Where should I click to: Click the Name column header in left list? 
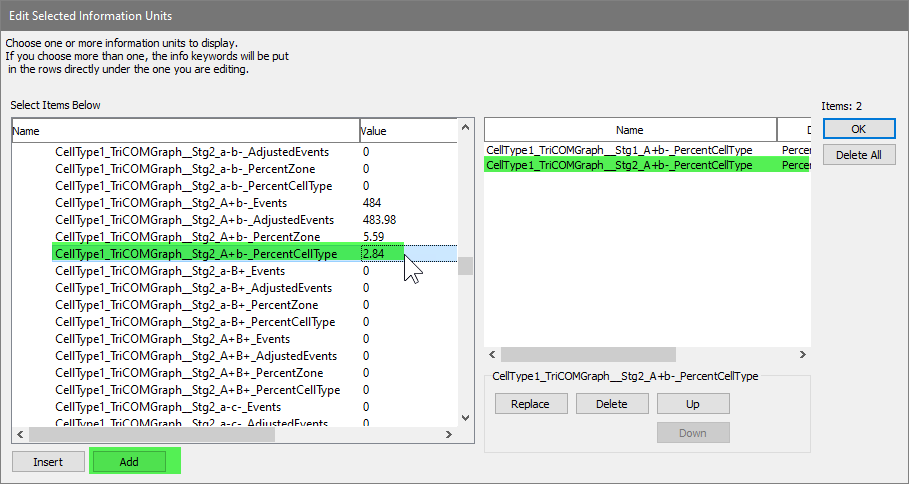pos(185,131)
